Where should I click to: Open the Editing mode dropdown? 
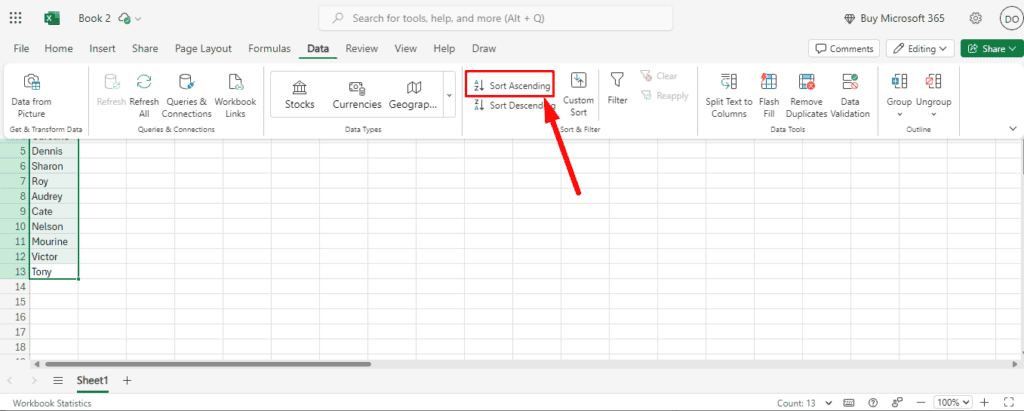920,48
